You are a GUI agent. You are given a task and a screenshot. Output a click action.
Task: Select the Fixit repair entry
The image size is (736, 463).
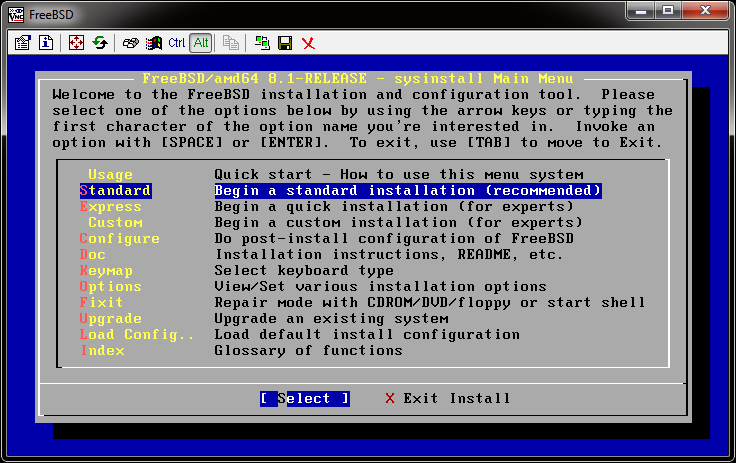(101, 302)
